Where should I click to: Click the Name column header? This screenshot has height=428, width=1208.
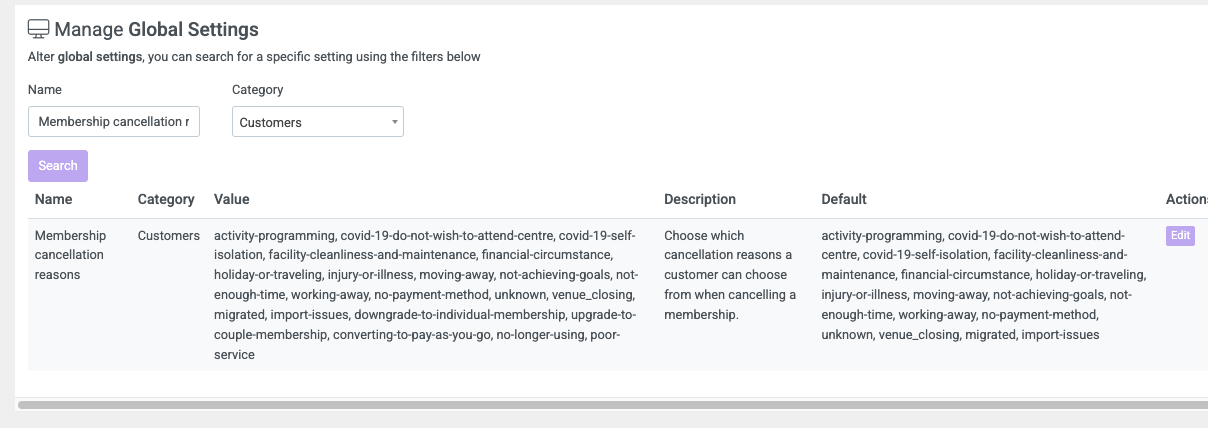point(54,199)
